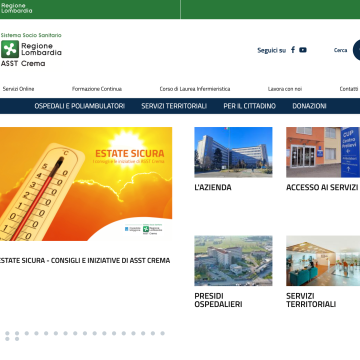The height and width of the screenshot is (360, 360).
Task: Open the Ospedali e Poliambulatori menu
Action: click(x=80, y=106)
